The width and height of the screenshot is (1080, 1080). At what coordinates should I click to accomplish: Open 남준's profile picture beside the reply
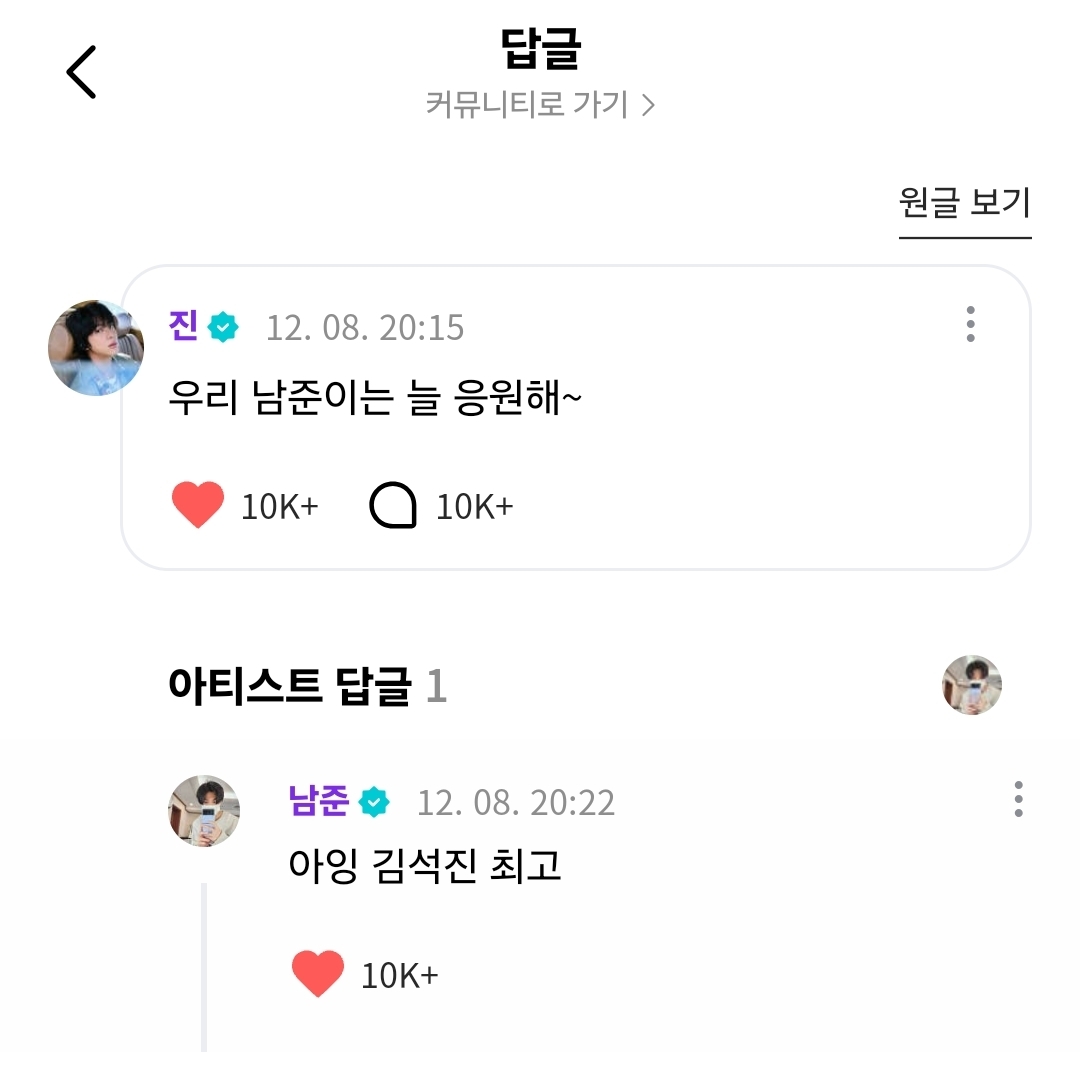pos(204,811)
